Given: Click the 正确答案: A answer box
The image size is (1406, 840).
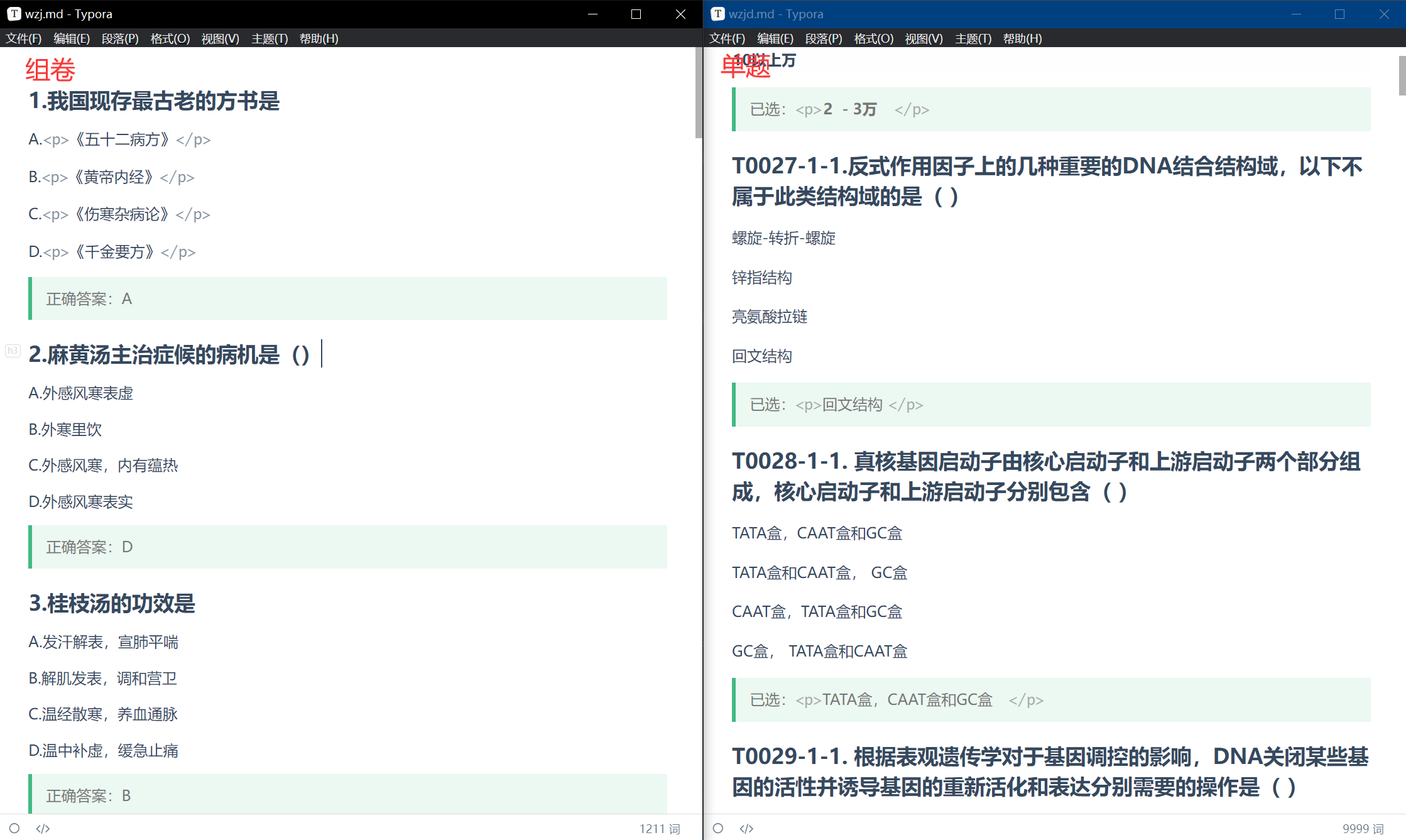Looking at the screenshot, I should (89, 298).
